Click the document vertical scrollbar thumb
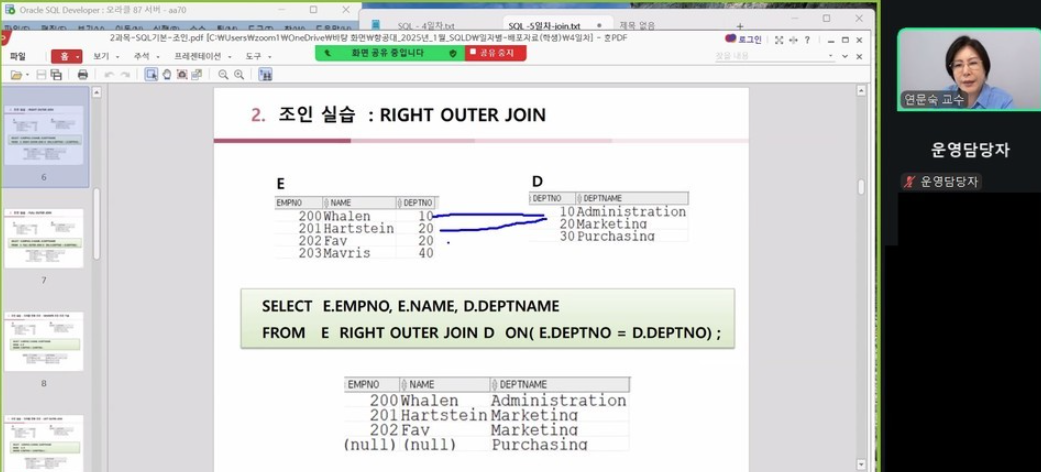Viewport: 1041px width, 472px height. tap(861, 187)
